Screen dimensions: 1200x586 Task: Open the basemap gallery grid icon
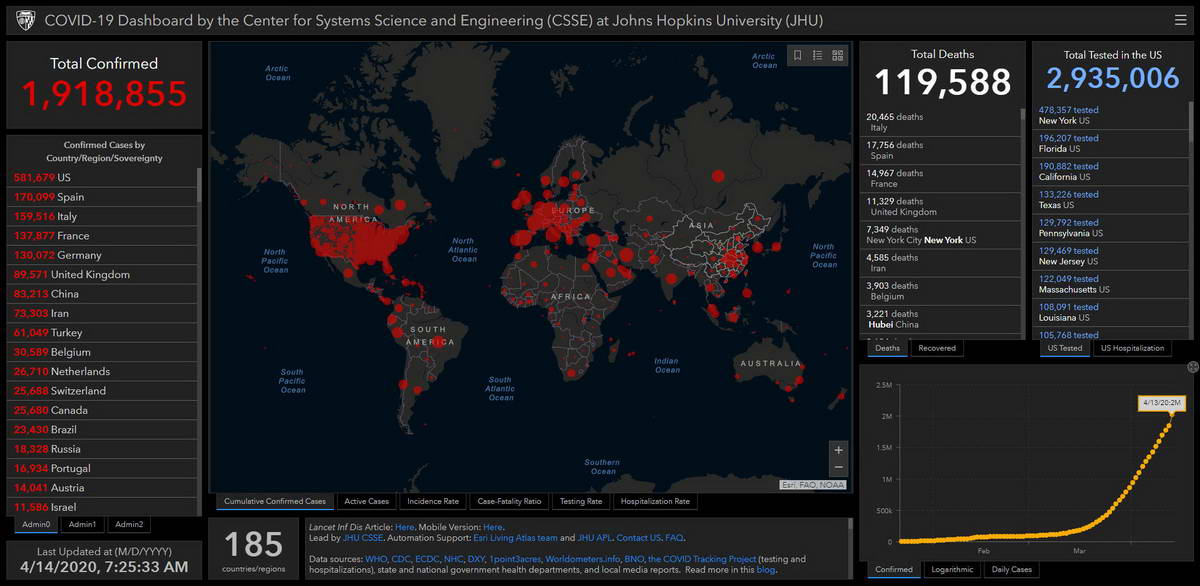click(838, 56)
